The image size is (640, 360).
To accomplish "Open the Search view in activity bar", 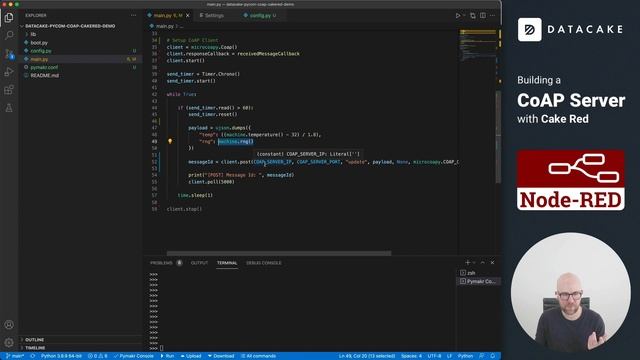I will click(9, 36).
